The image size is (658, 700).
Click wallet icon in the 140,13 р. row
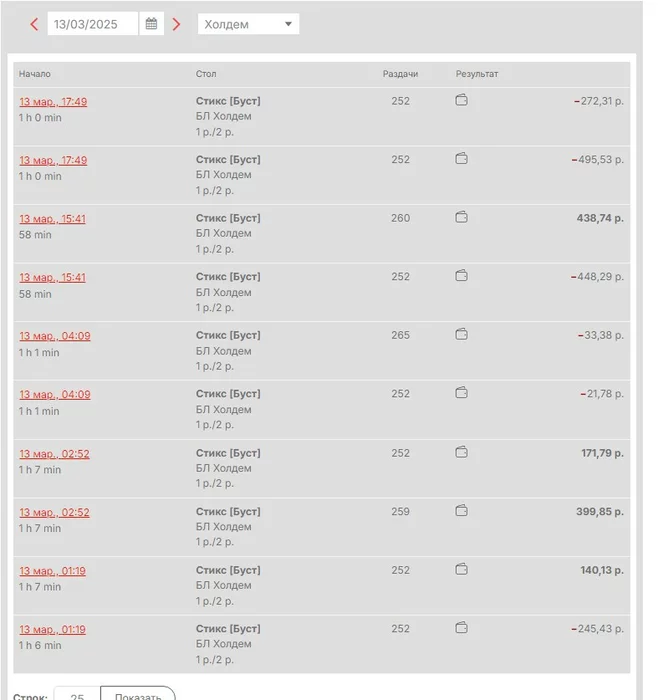click(x=462, y=569)
